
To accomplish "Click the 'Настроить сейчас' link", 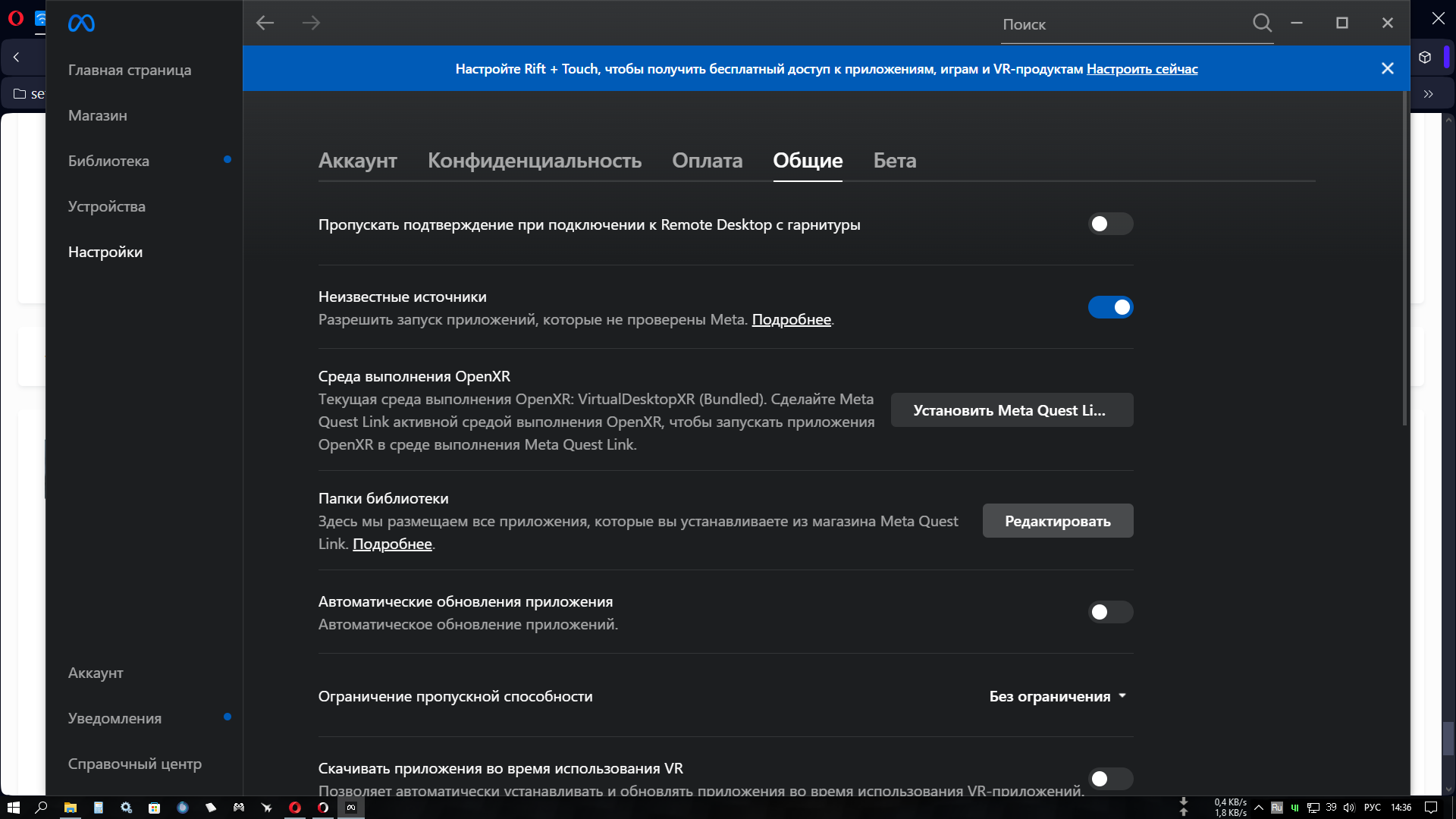I will point(1142,69).
